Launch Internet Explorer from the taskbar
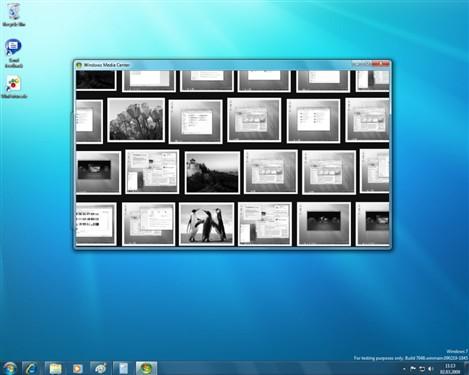 click(31, 368)
